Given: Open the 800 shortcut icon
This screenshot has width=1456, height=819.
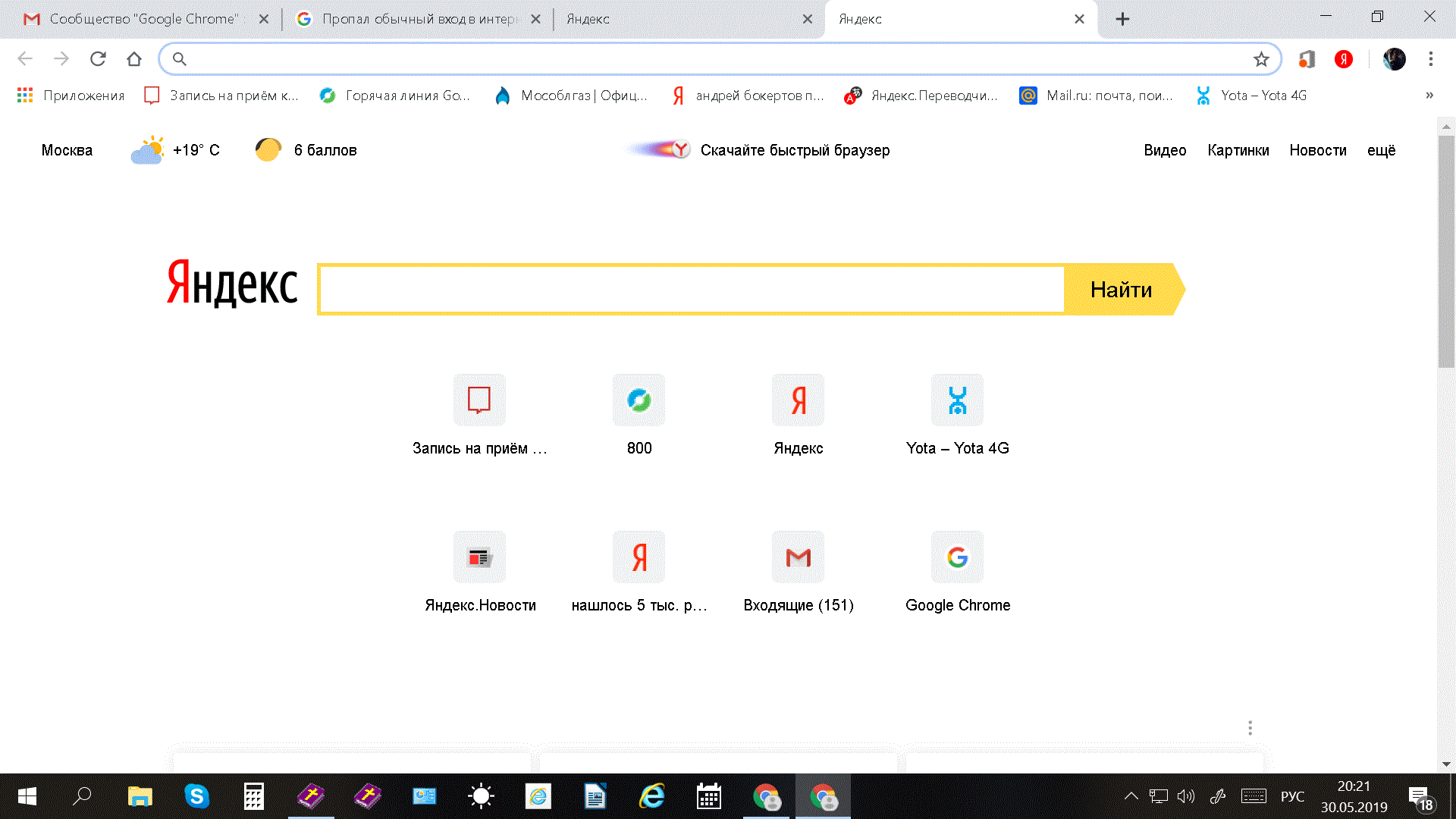Looking at the screenshot, I should click(638, 399).
